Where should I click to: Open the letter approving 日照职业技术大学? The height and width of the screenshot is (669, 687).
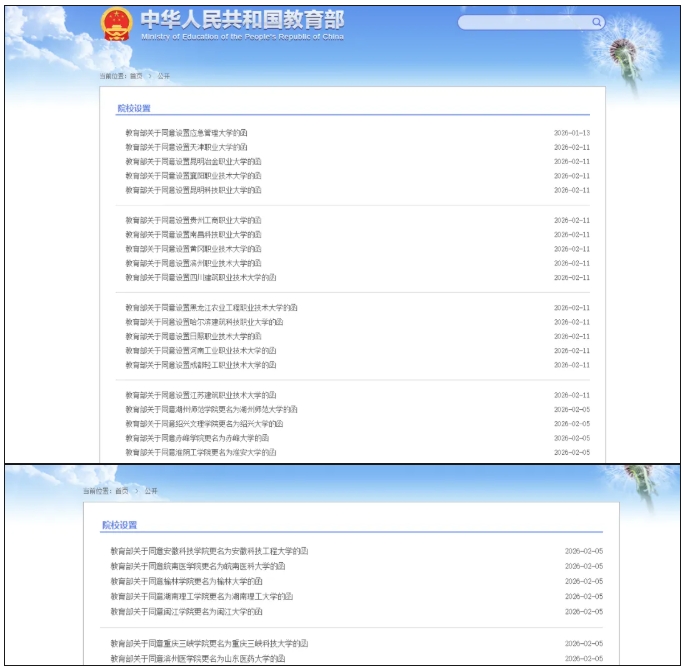coord(193,336)
